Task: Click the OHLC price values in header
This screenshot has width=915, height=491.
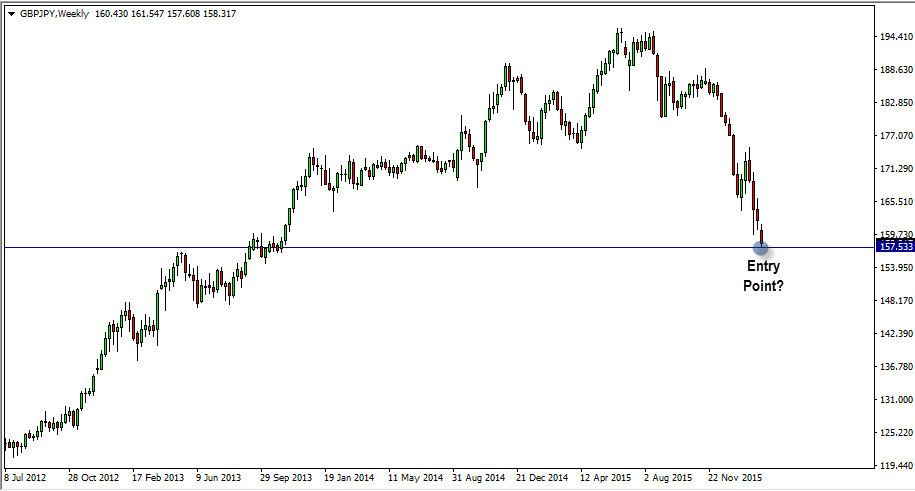Action: [x=165, y=14]
